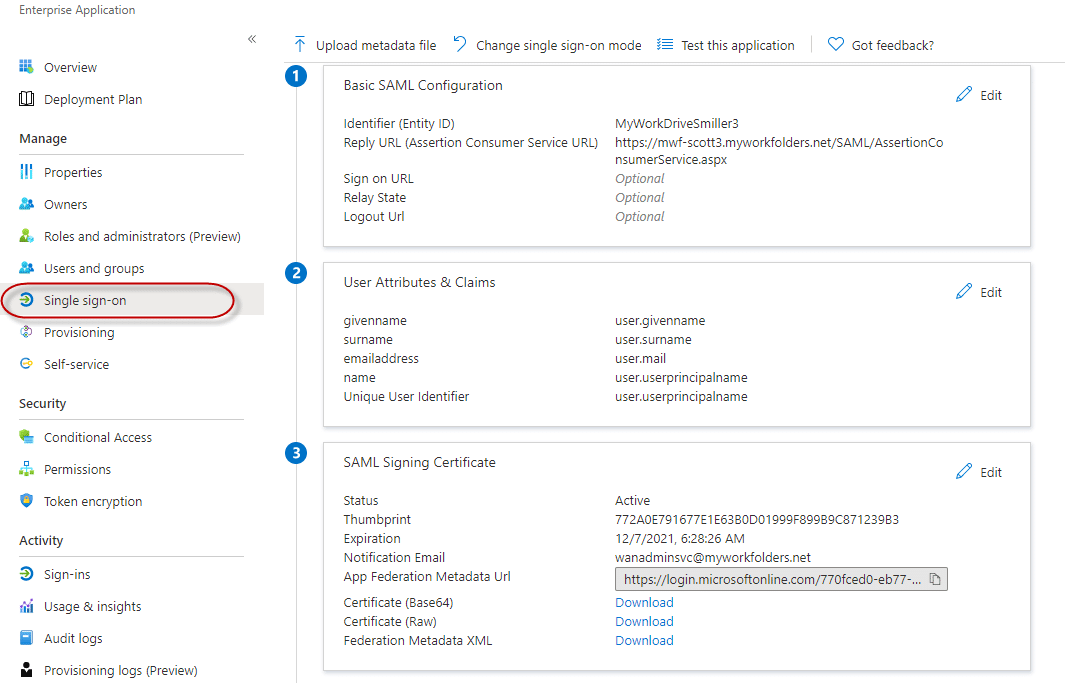Open the Token encryption shield icon
Screen dimensions: 1065x683
tap(27, 501)
